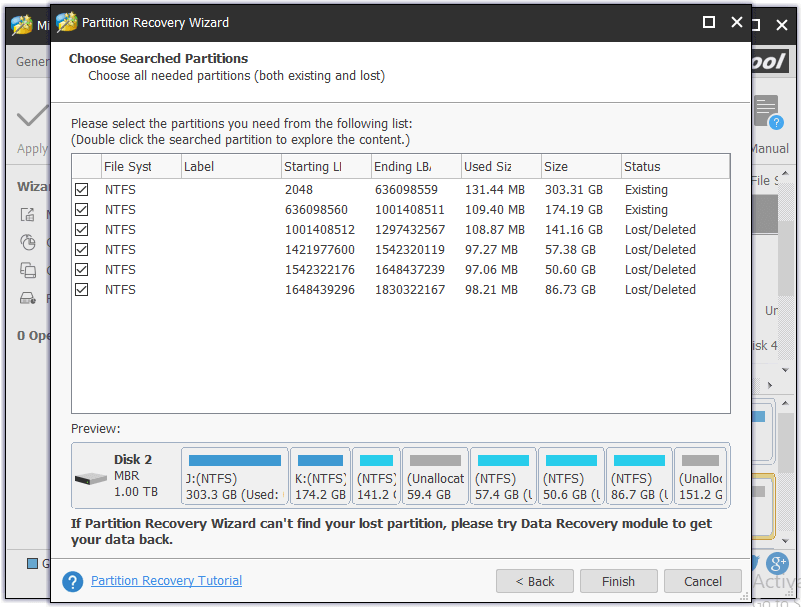Select the 59.4 GB Unallocated preview block
This screenshot has width=801, height=607.
point(435,476)
